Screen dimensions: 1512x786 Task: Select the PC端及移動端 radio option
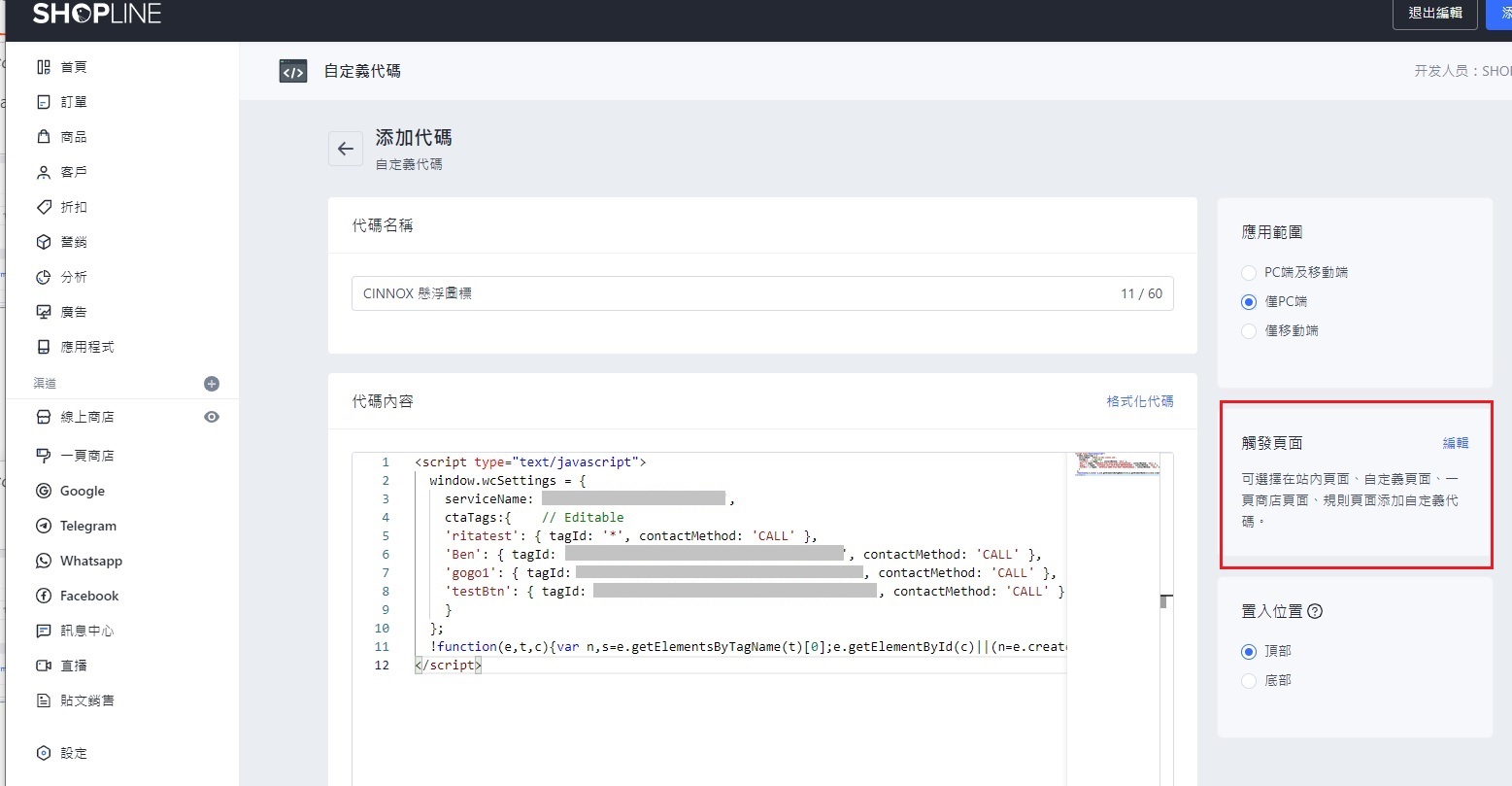click(1249, 273)
